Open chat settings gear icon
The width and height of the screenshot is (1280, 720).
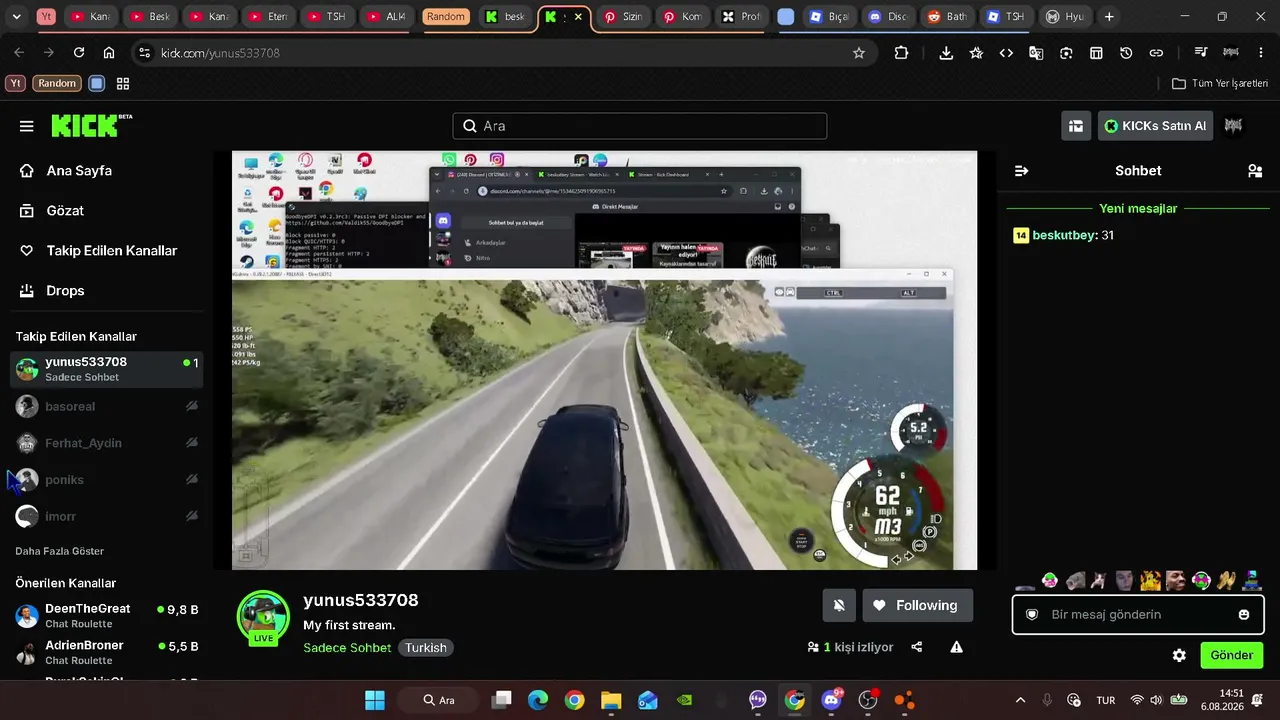click(1179, 656)
